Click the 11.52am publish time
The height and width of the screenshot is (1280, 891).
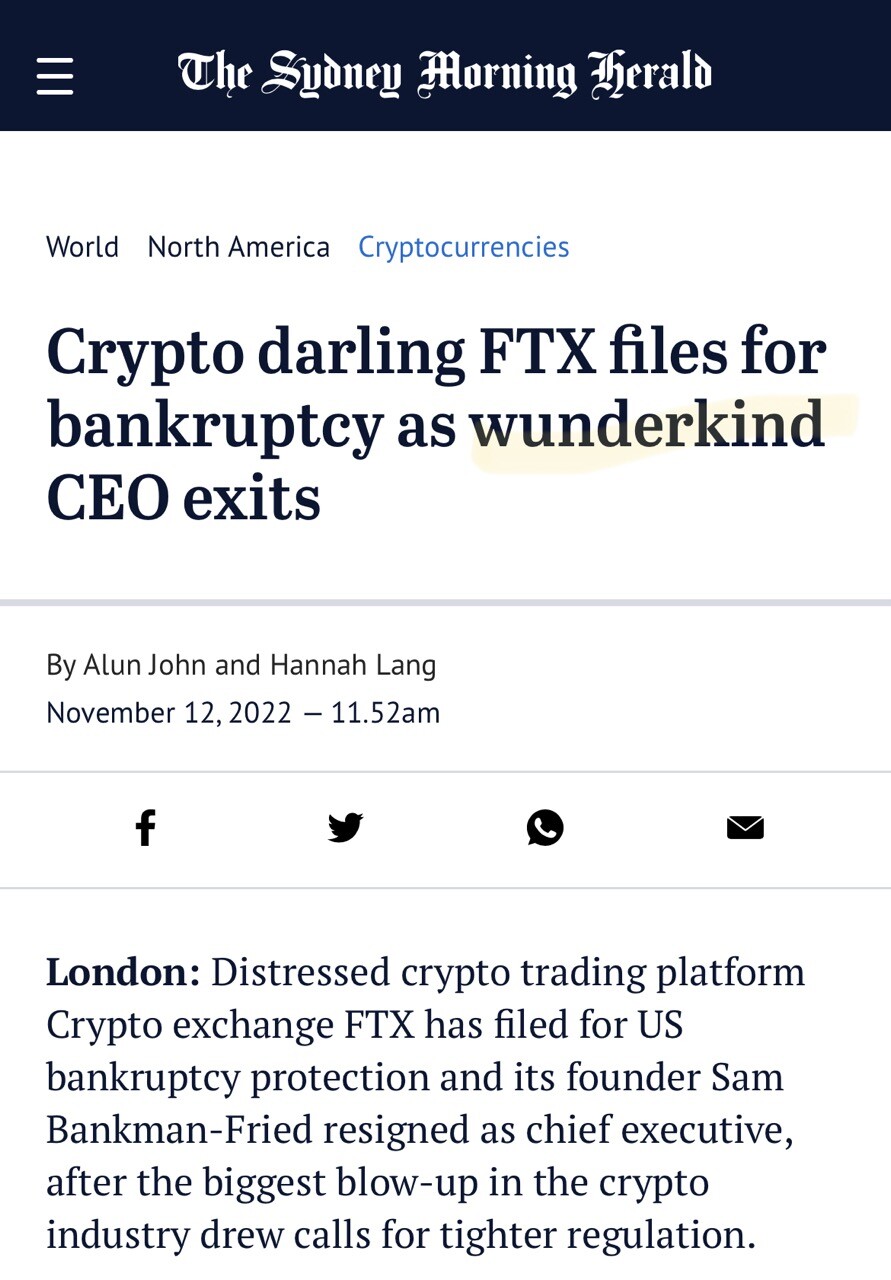click(x=385, y=713)
